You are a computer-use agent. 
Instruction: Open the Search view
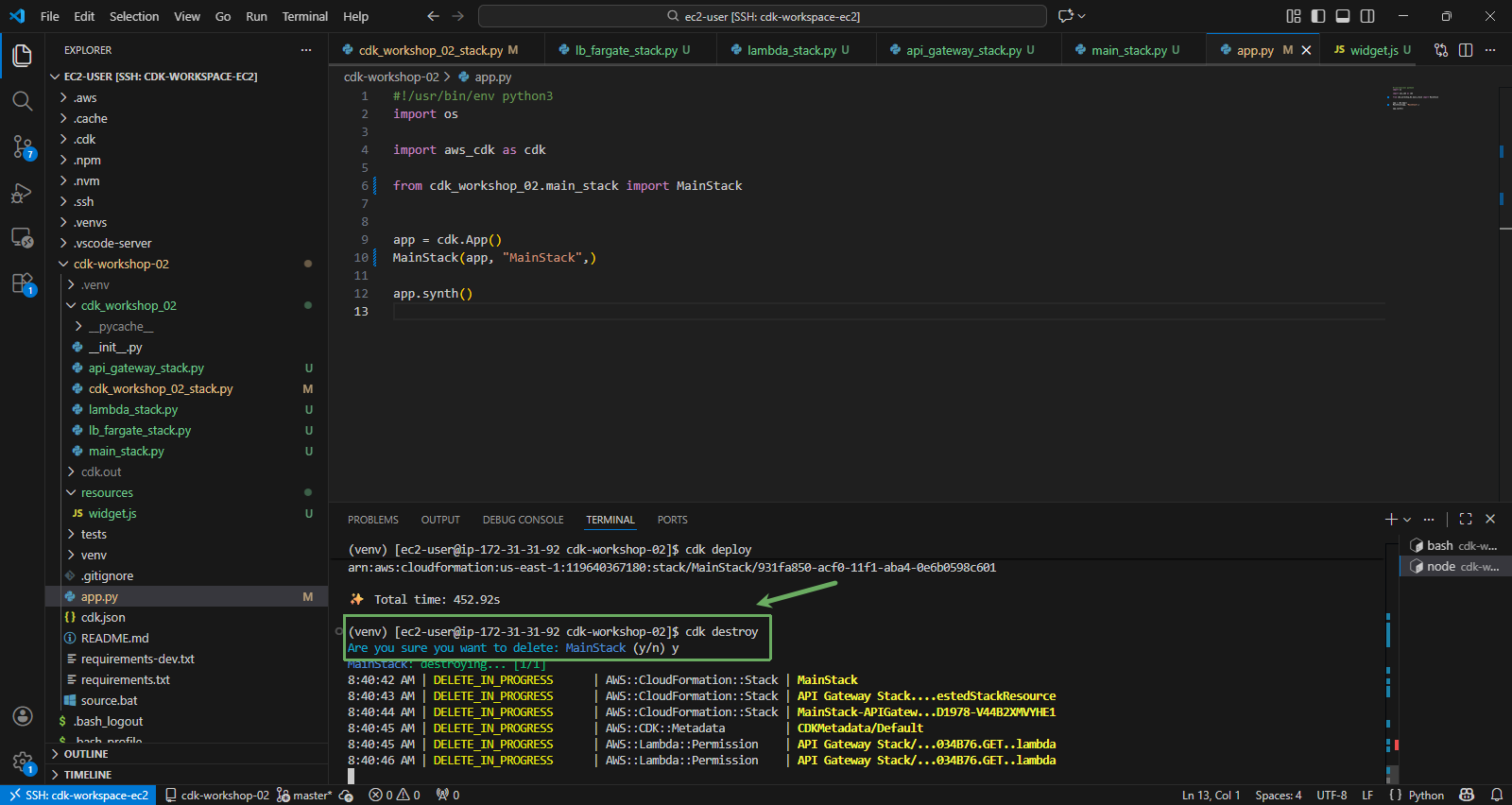click(x=22, y=101)
